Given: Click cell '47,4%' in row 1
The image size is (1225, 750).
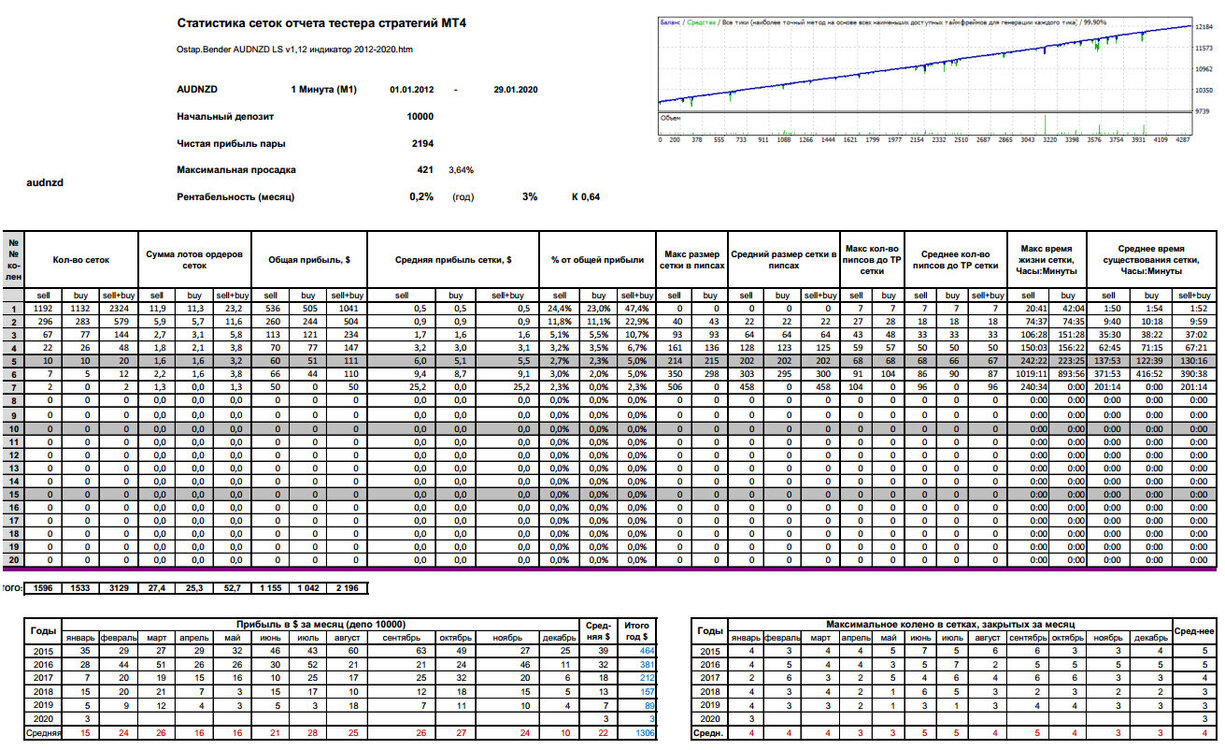Looking at the screenshot, I should click(x=635, y=308).
